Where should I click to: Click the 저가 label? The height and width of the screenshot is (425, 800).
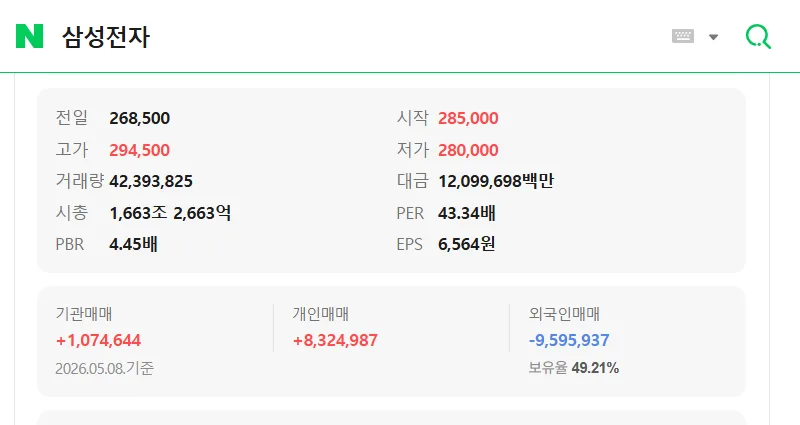pos(412,150)
